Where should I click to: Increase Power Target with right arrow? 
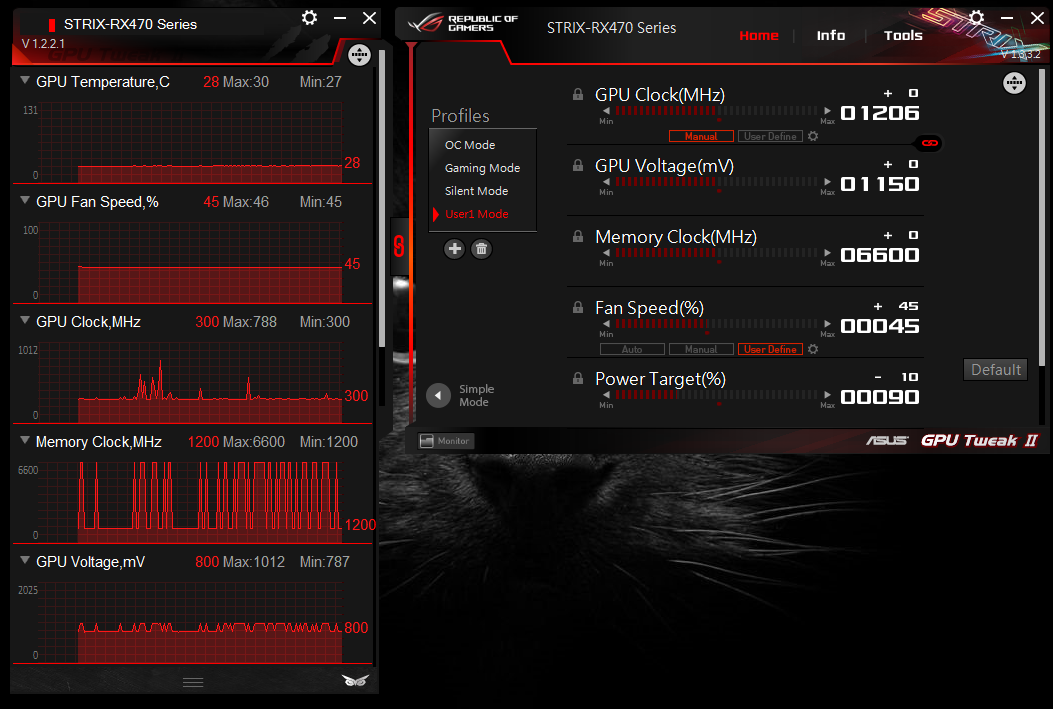827,395
